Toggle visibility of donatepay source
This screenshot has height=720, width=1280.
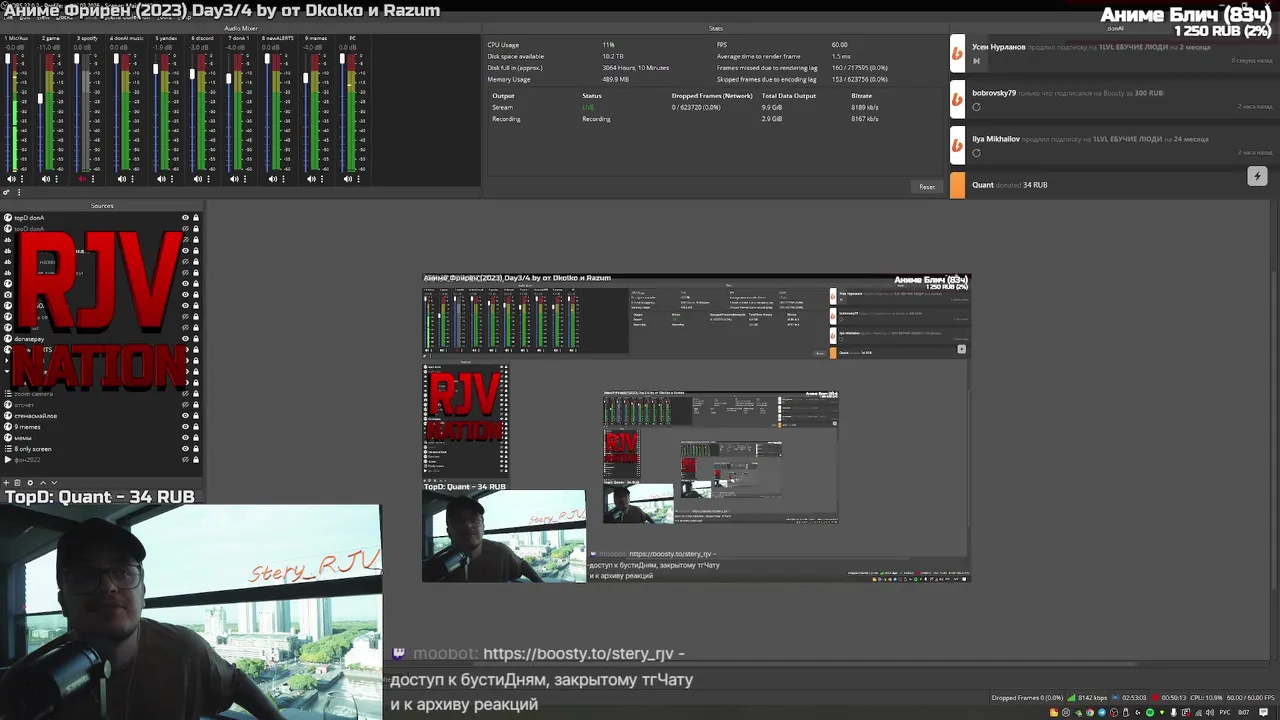185,339
